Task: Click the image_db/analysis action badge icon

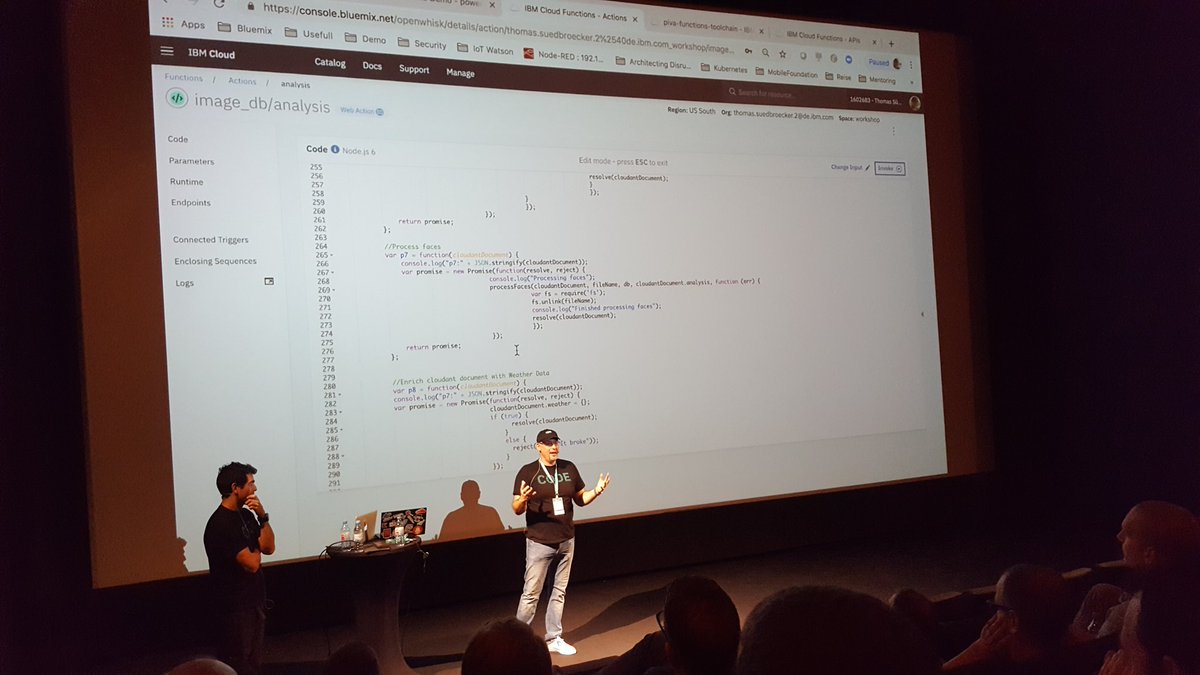Action: [x=178, y=98]
